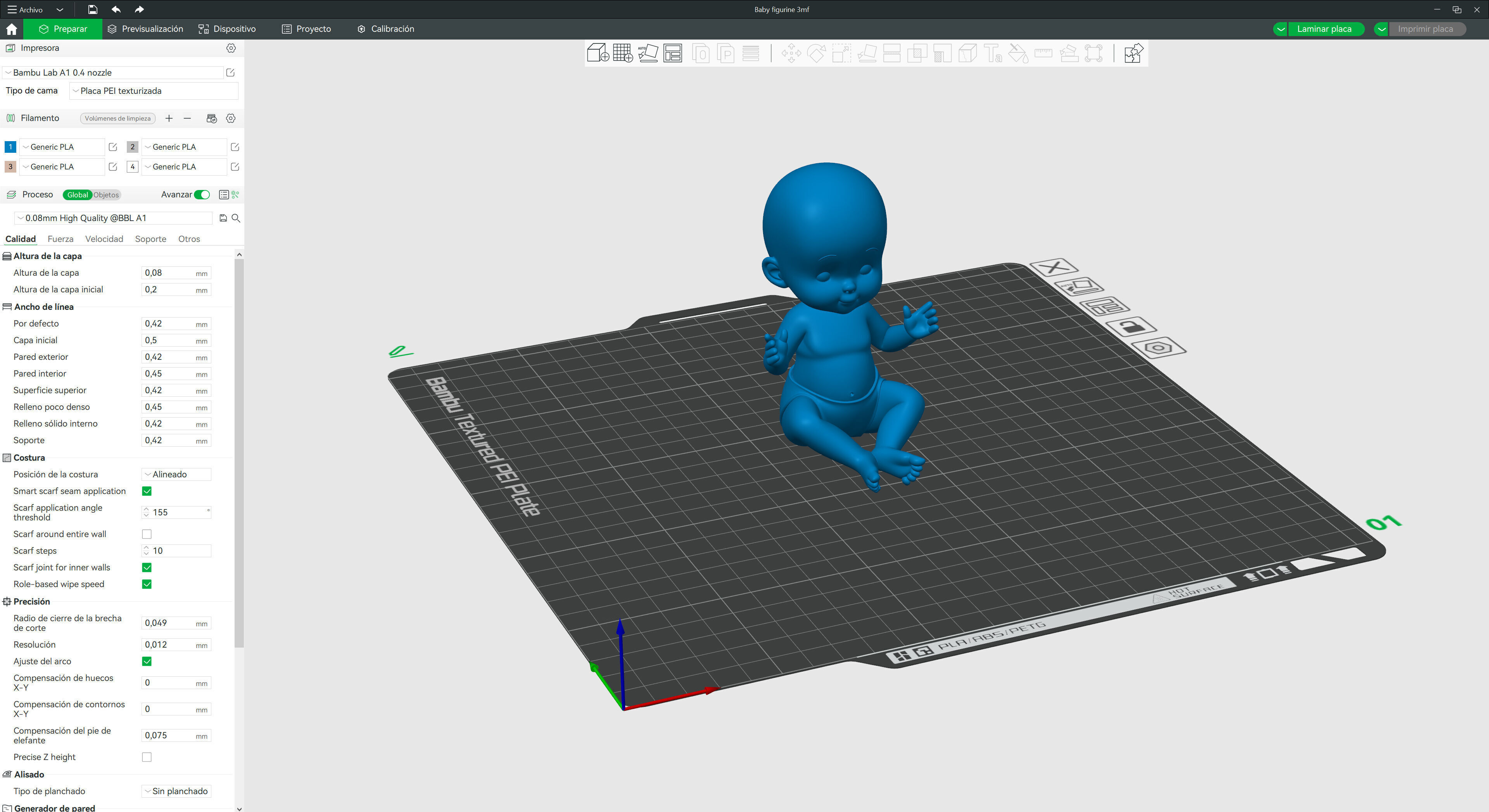This screenshot has height=812, width=1489.
Task: Open the Soporte settings tab
Action: click(x=150, y=239)
